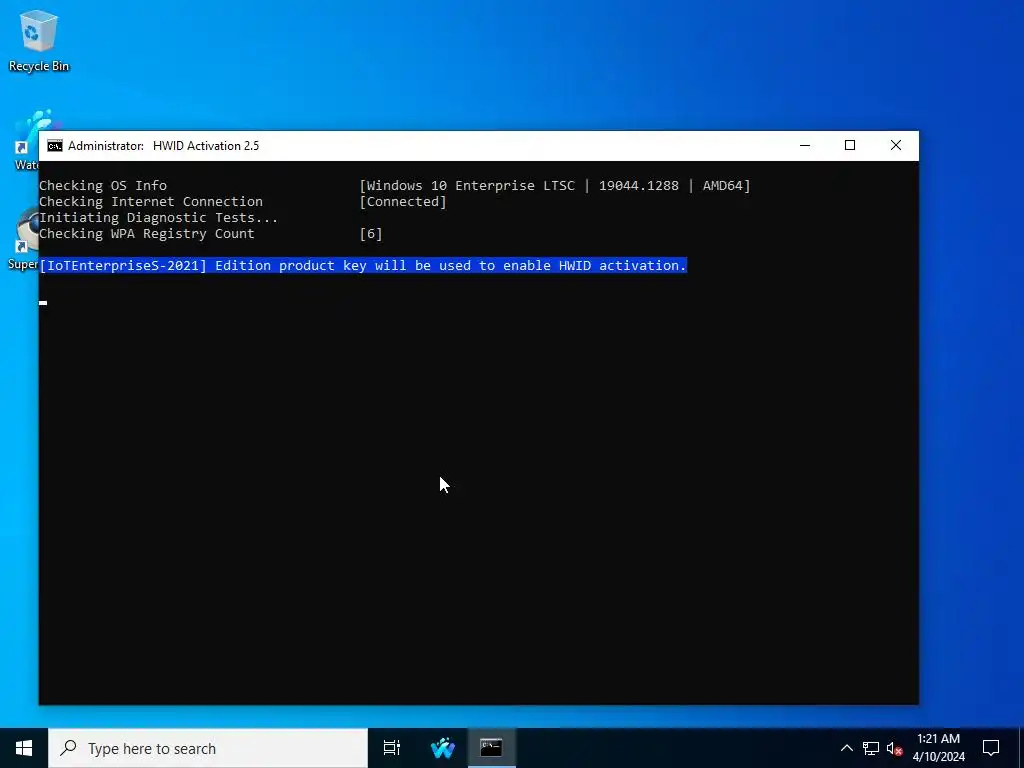
Task: Click the 'HWID Activation 2.5' window title
Action: click(206, 146)
